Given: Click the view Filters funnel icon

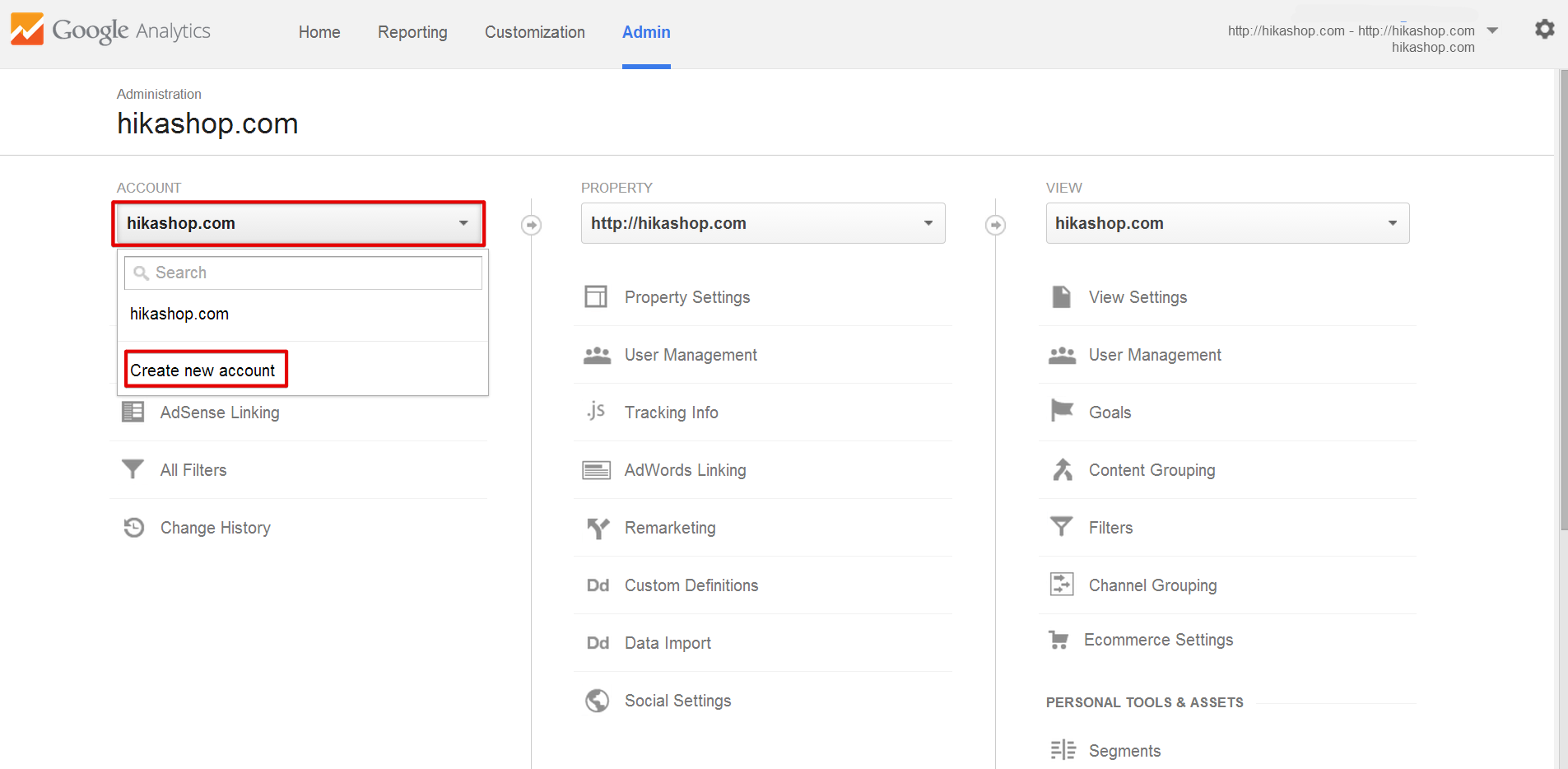Looking at the screenshot, I should pyautogui.click(x=1062, y=526).
